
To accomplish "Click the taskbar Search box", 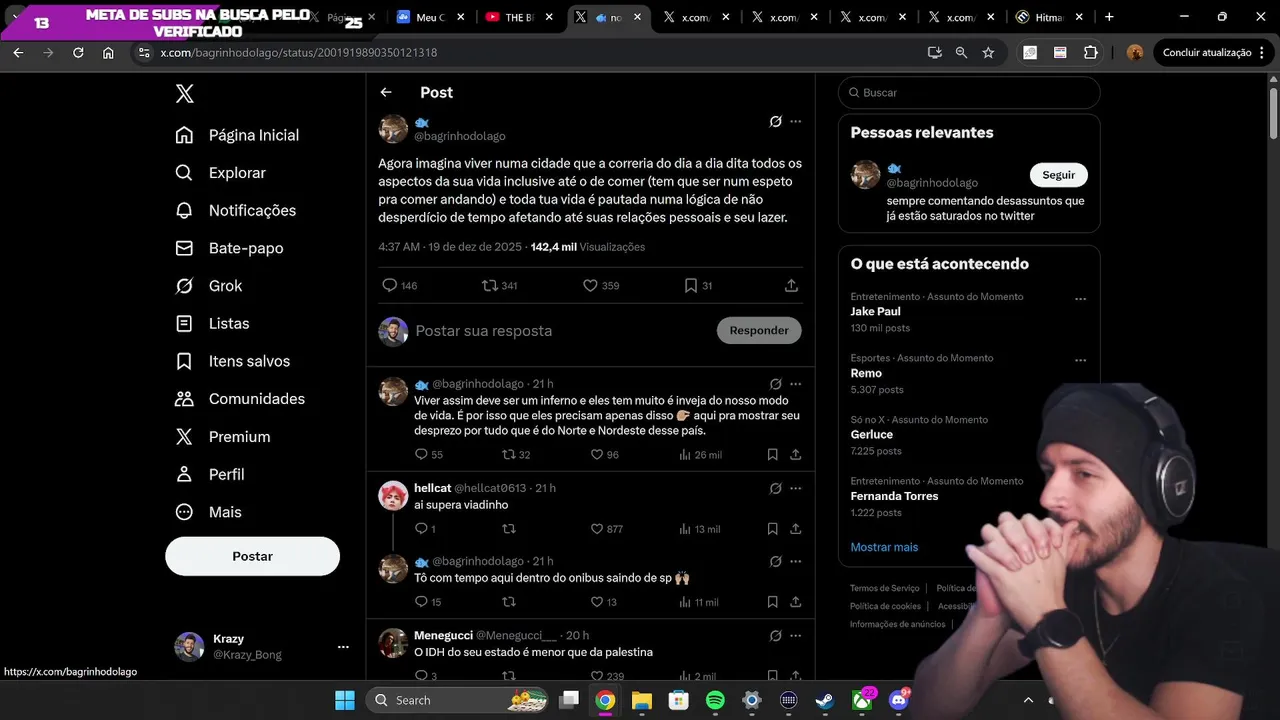I will 458,700.
